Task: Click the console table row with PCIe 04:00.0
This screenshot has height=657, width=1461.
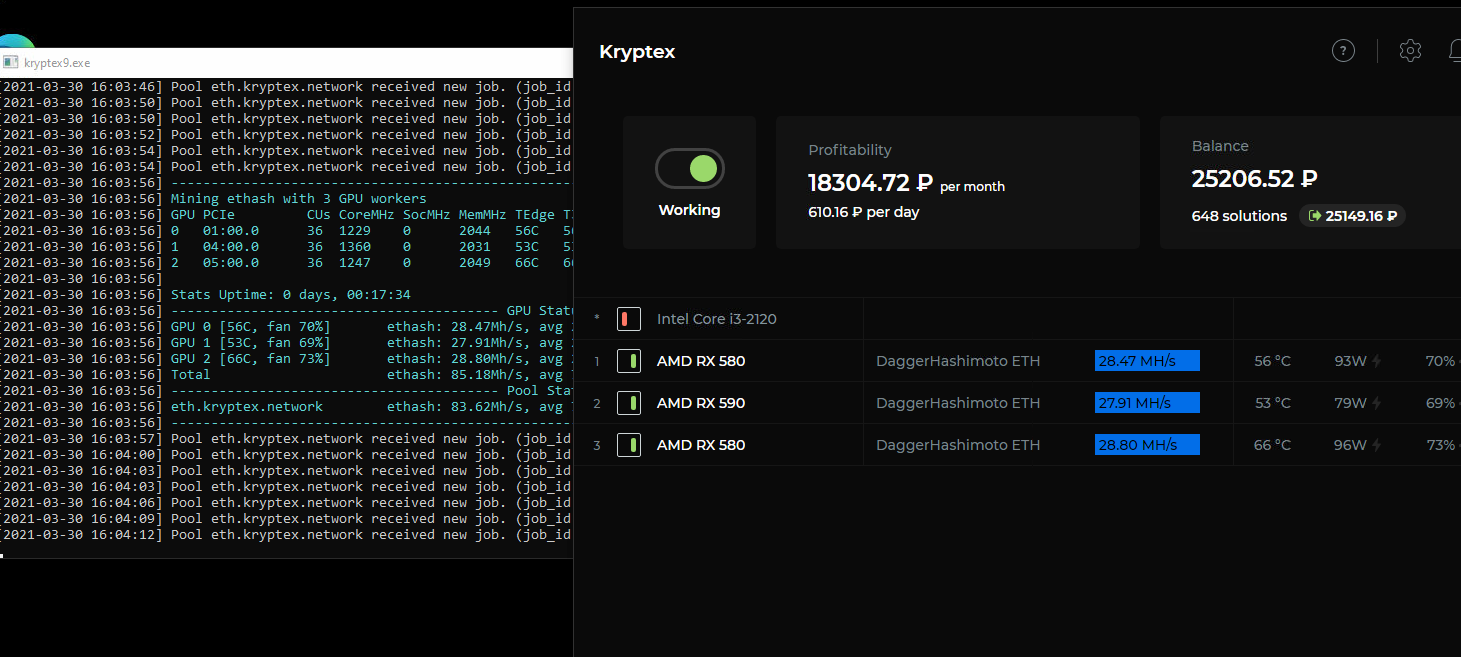Action: point(286,247)
